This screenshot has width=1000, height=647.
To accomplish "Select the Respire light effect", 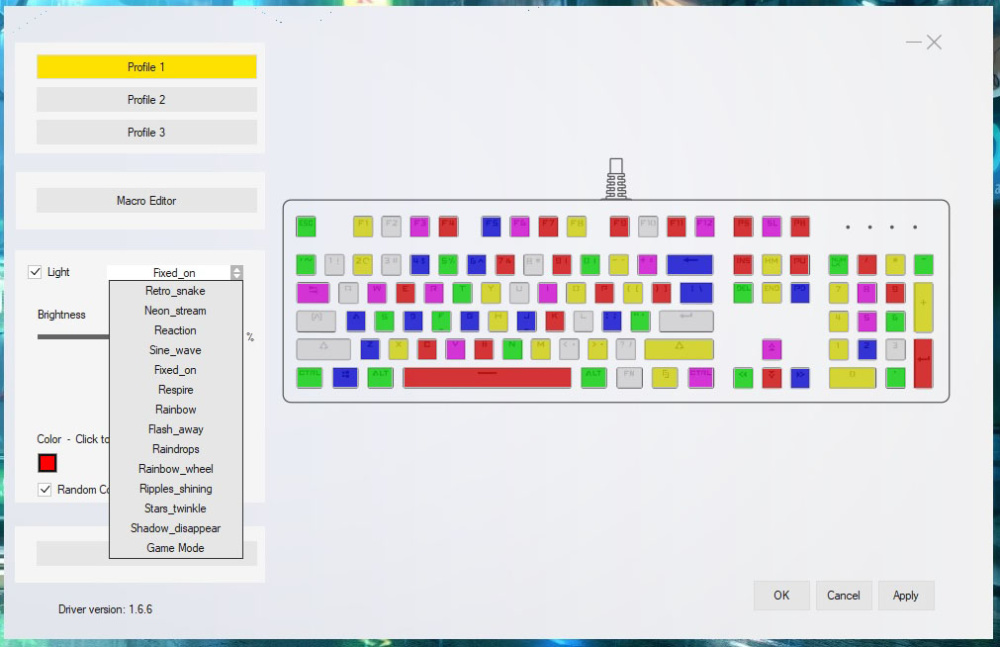I will point(175,390).
